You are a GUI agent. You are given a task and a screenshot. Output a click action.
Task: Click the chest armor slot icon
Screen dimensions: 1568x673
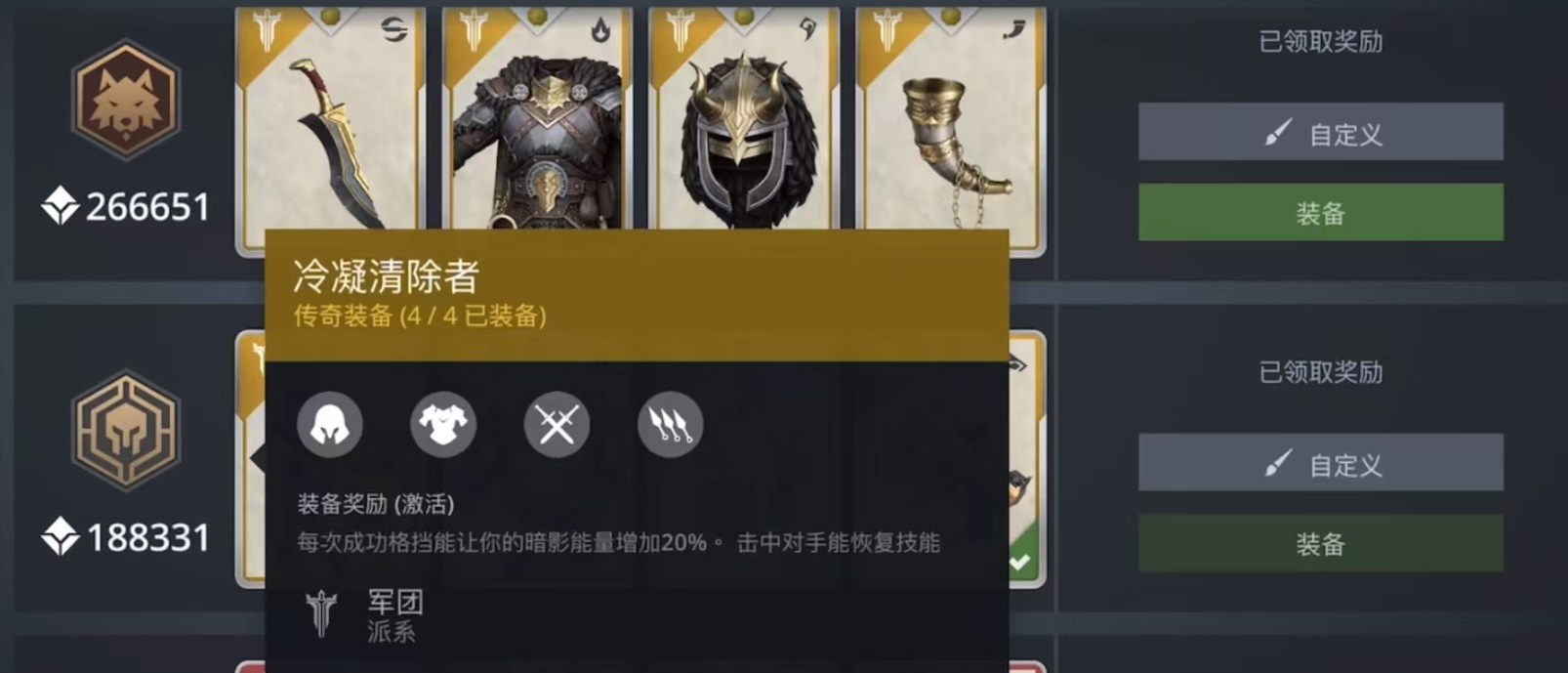[x=443, y=425]
